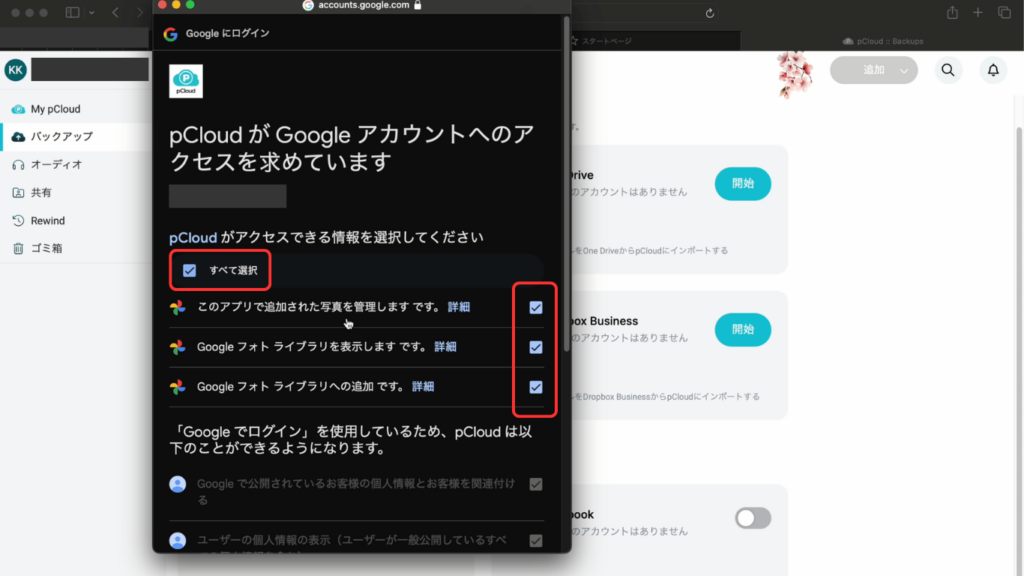Click the shared people icon
Viewport: 1024px width, 576px height.
pyautogui.click(x=18, y=193)
